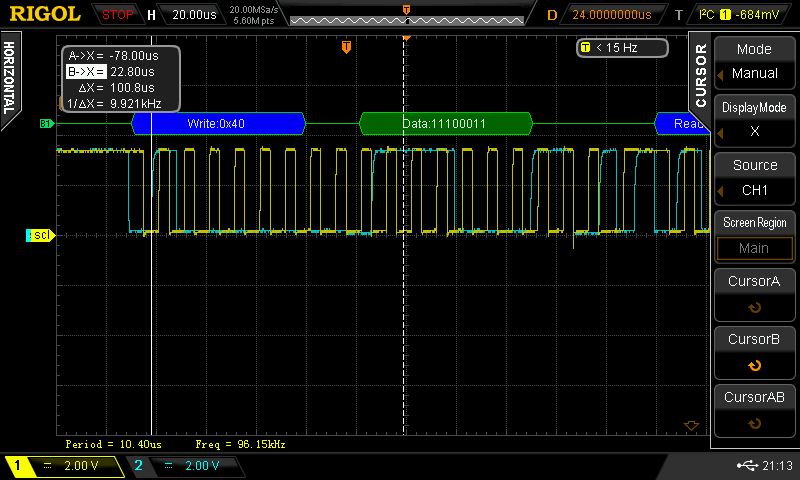
Task: Click the Freq = 96.15kHz measurement
Action: [x=240, y=444]
